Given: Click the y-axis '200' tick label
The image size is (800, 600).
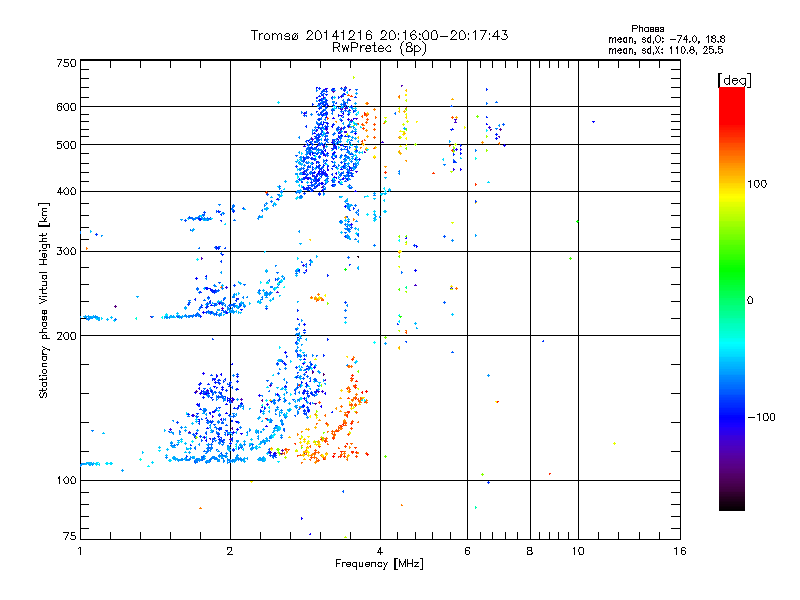Looking at the screenshot, I should click(66, 336).
